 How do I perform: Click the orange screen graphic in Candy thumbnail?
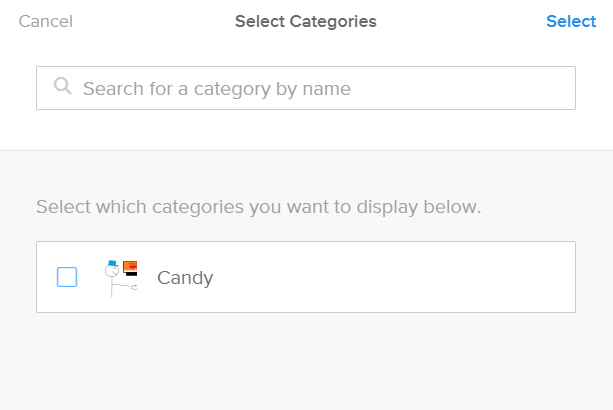130,267
